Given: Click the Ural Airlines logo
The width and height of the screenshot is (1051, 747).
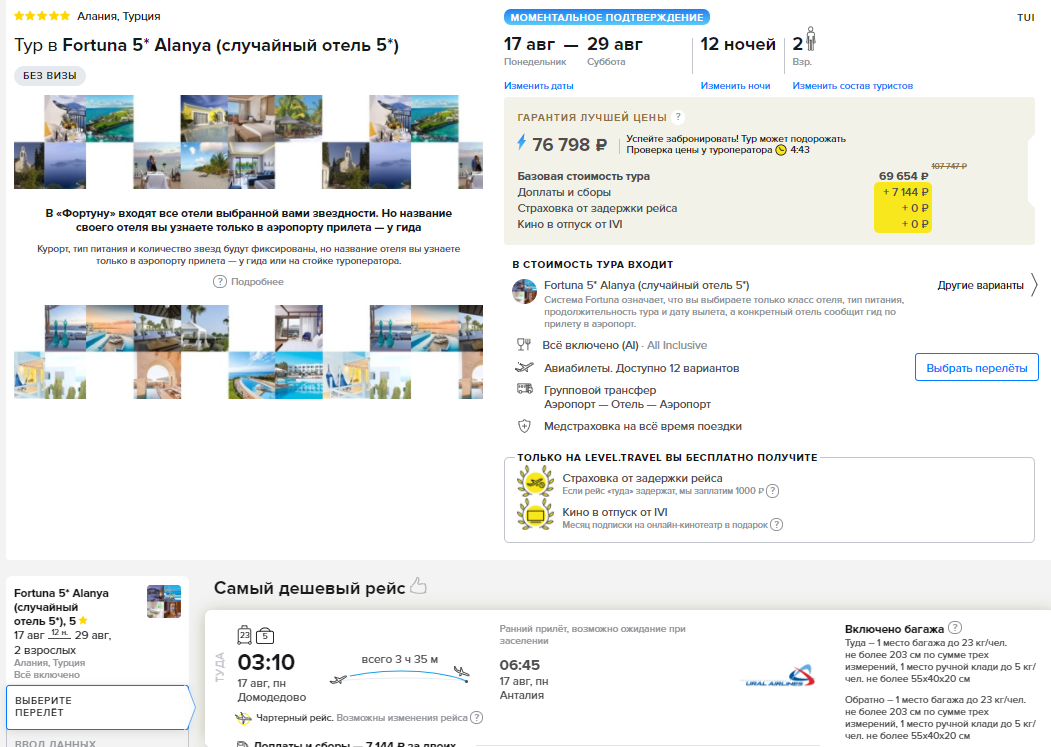Looking at the screenshot, I should [x=780, y=676].
